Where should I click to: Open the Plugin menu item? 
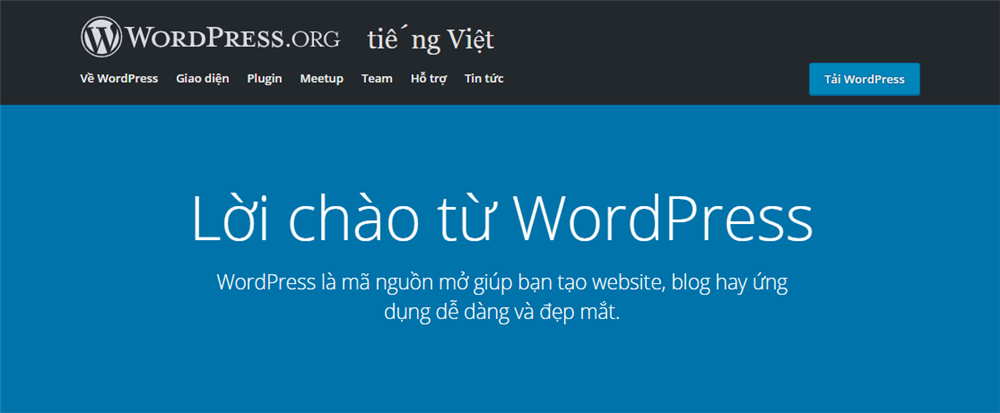click(264, 79)
